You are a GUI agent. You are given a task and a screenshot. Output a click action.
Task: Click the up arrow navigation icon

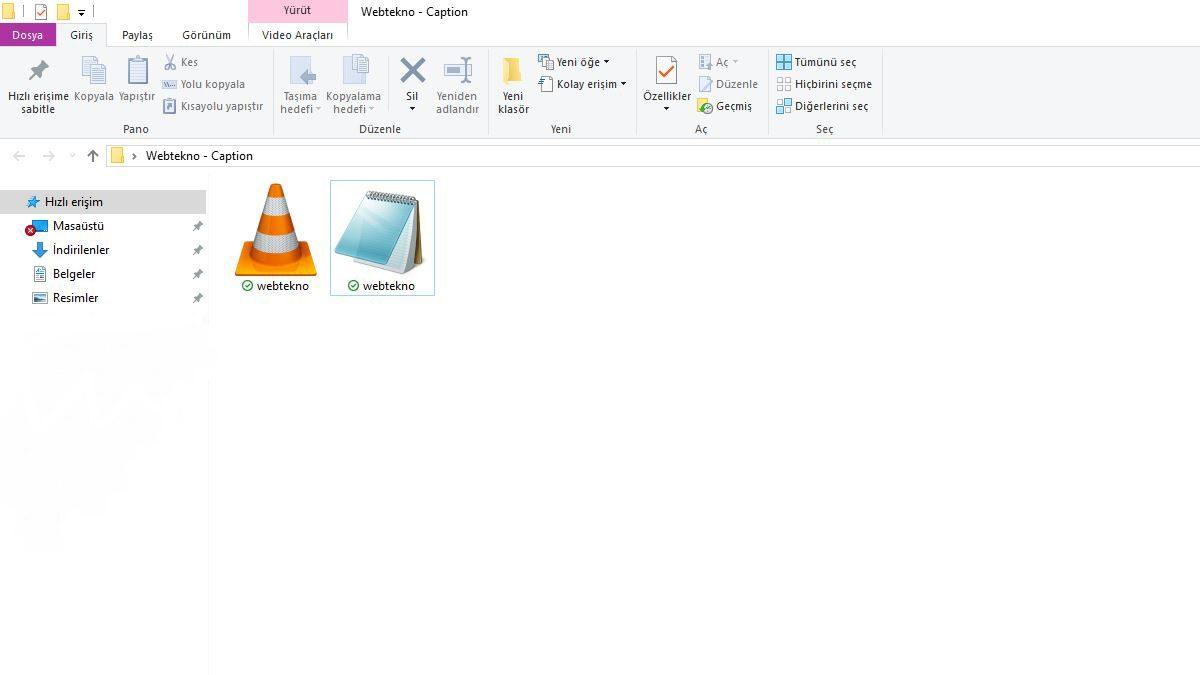(93, 156)
